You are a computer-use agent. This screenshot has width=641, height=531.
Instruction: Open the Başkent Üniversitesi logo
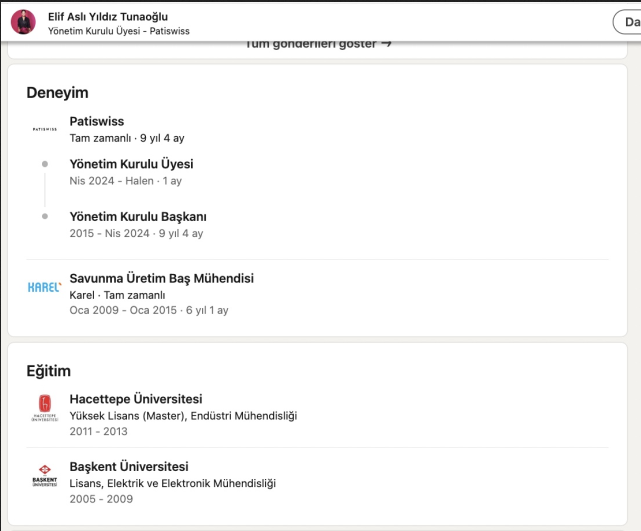45,475
